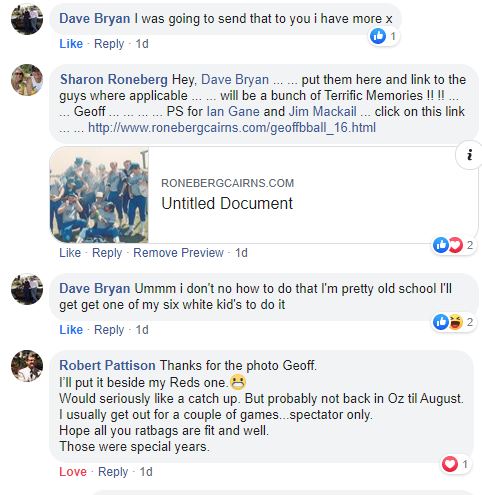Open Robert Pattison's name link
Image resolution: width=482 pixels, height=495 pixels.
107,365
